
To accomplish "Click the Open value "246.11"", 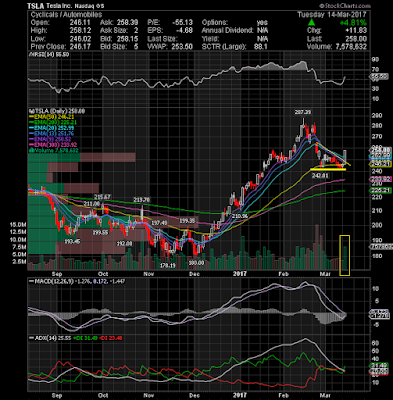I will tap(80, 23).
